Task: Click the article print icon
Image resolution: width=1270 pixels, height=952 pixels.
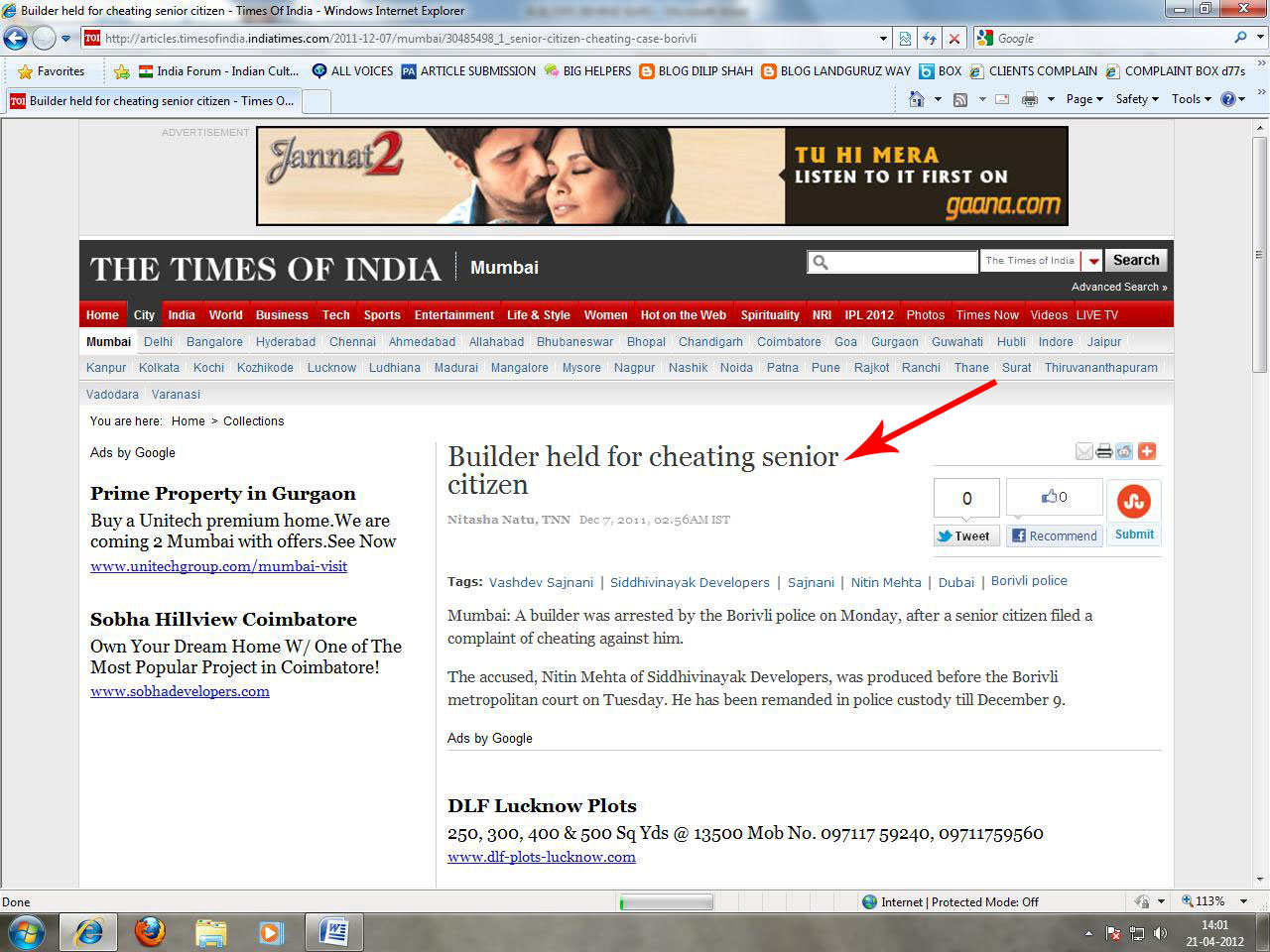Action: [x=1104, y=452]
